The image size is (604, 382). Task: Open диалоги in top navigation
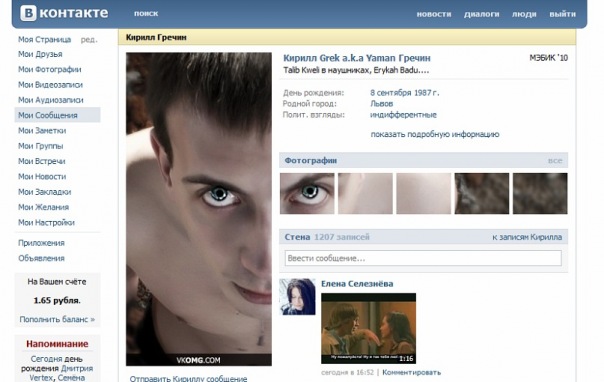click(482, 14)
